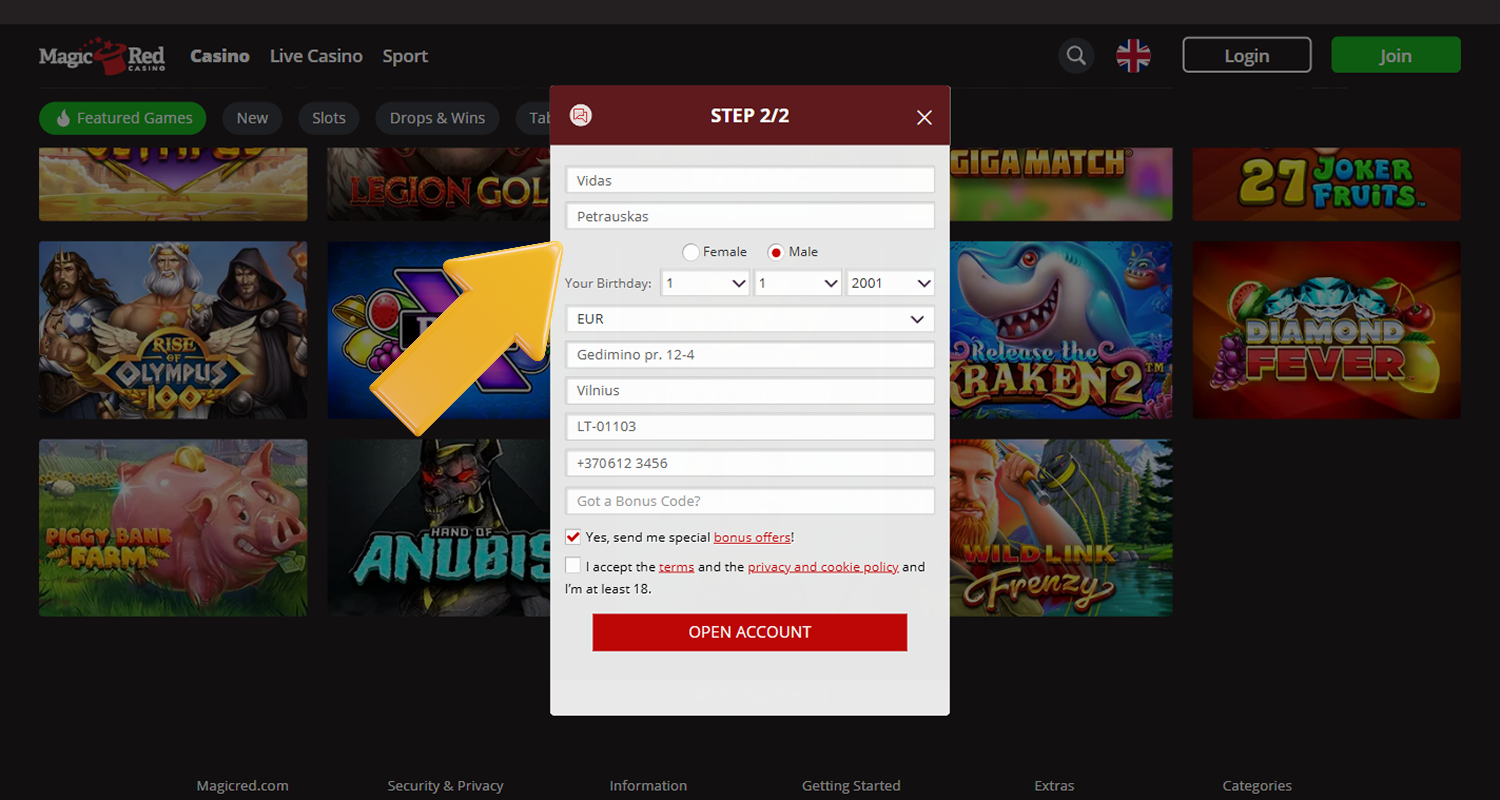Open the Drops & Wins tab
This screenshot has width=1500, height=800.
click(x=437, y=118)
